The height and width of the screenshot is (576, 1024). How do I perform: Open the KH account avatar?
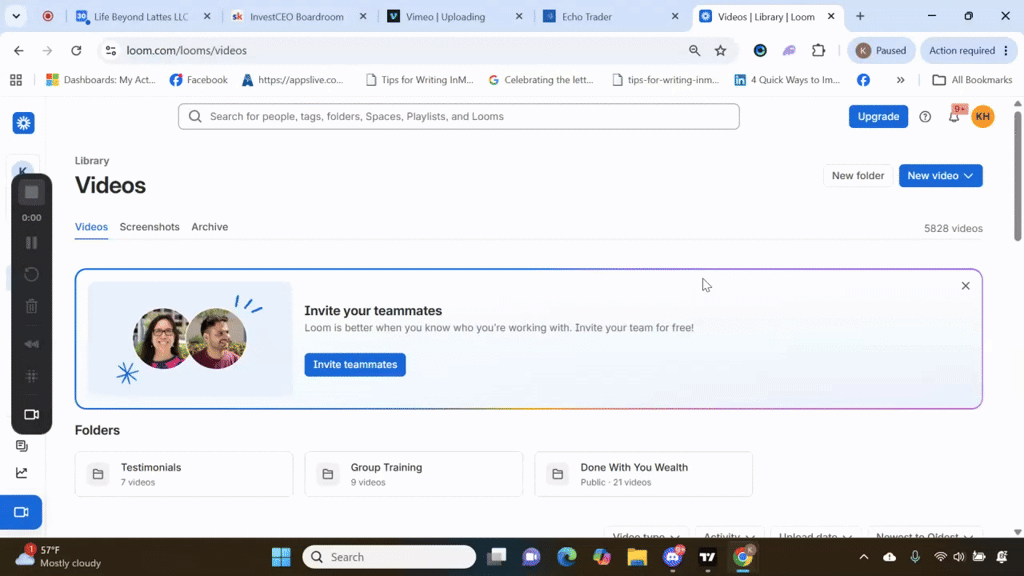983,117
